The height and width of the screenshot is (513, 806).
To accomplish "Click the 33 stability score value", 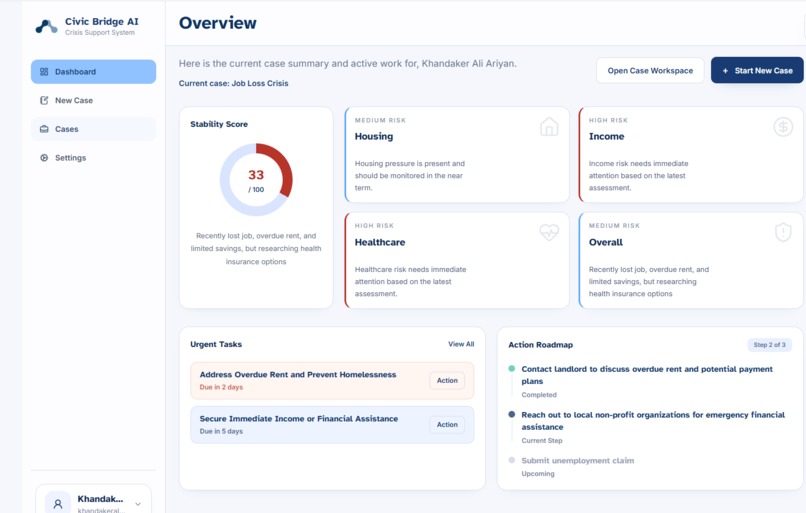I will 256,175.
